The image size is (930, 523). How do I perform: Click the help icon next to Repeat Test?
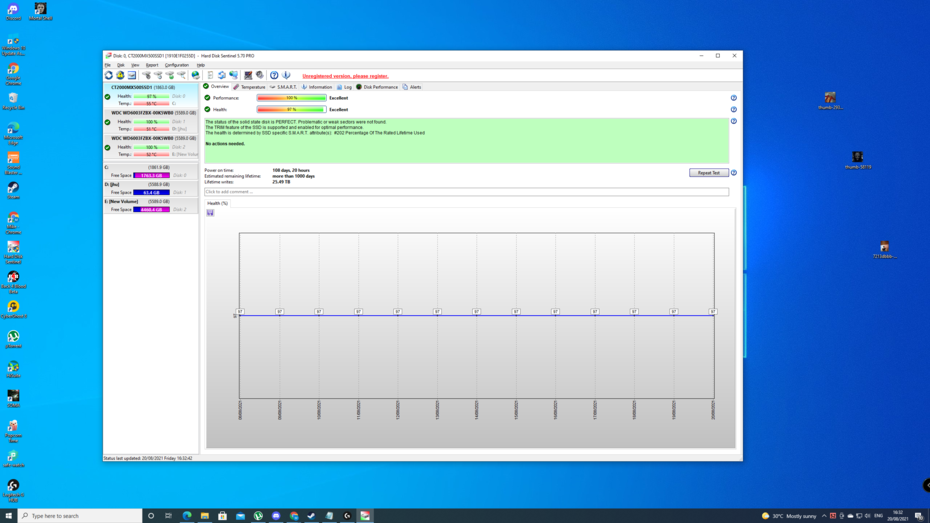[x=734, y=173]
